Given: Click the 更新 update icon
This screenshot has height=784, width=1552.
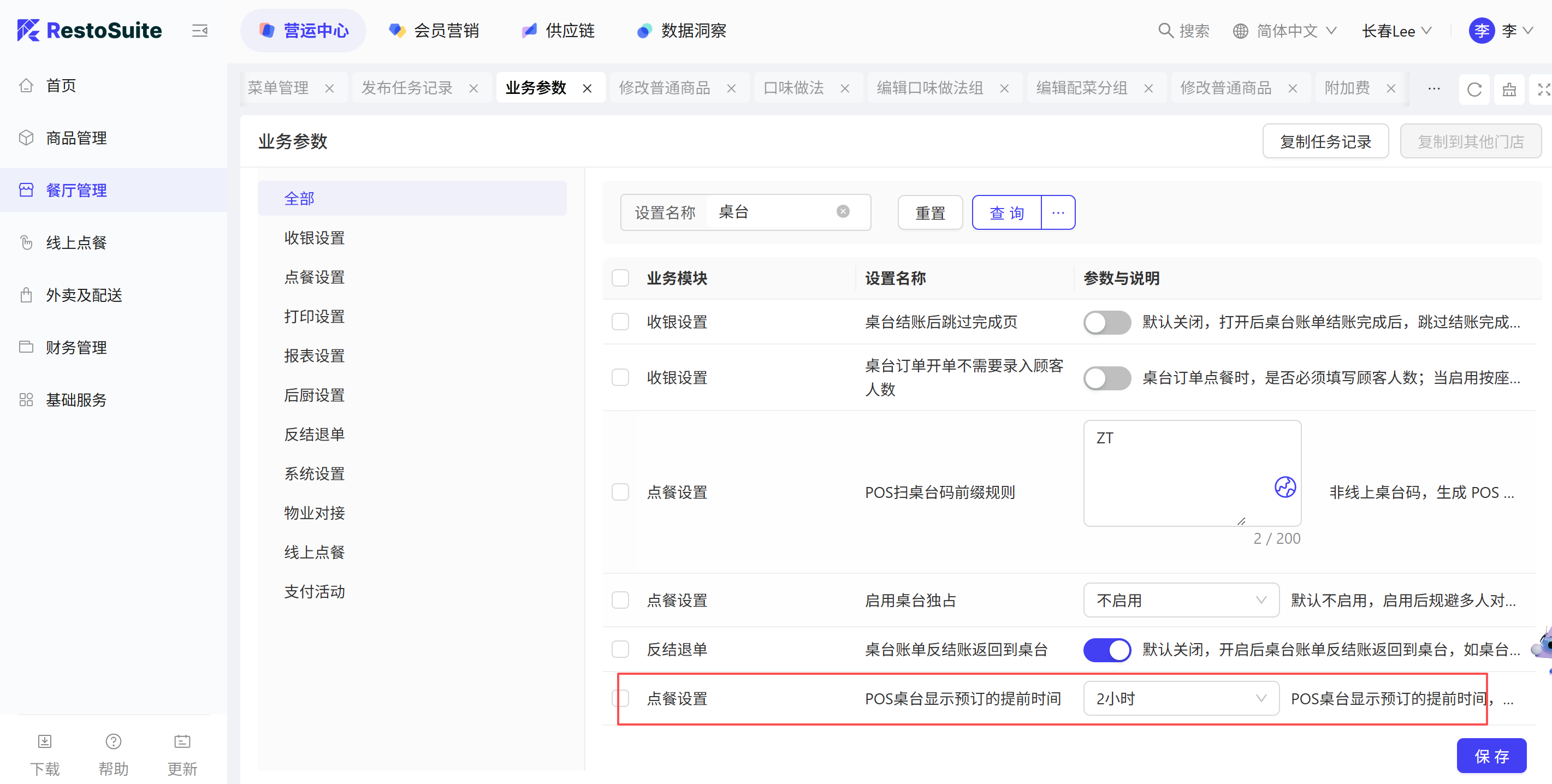Looking at the screenshot, I should tap(182, 741).
